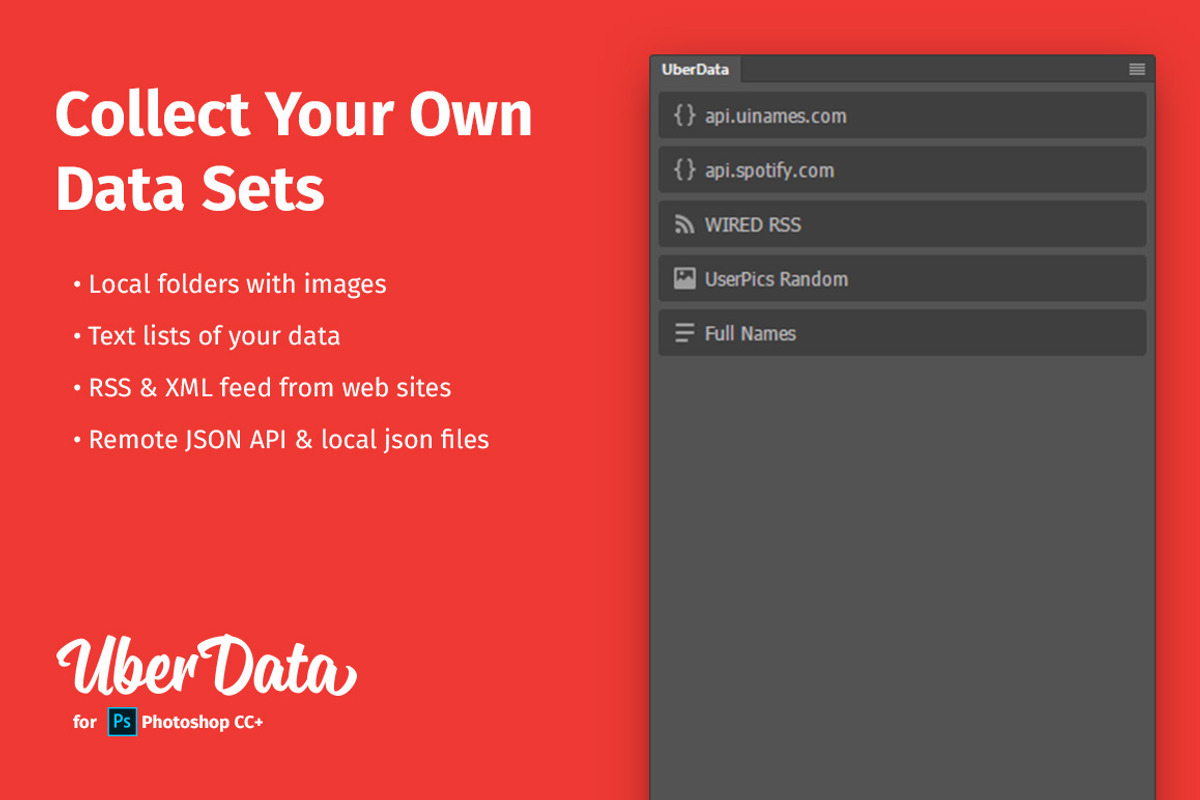The image size is (1200, 800).
Task: Open the WIRED RSS data set
Action: tap(902, 224)
